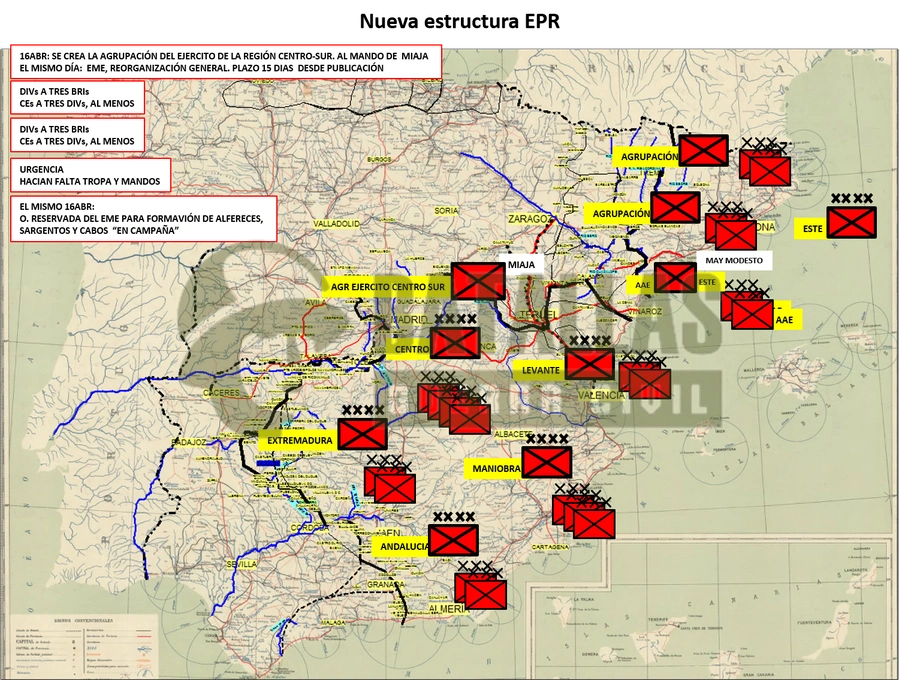The height and width of the screenshot is (680, 899).
Task: Select the yellow ANDALUCIA label
Action: (402, 547)
